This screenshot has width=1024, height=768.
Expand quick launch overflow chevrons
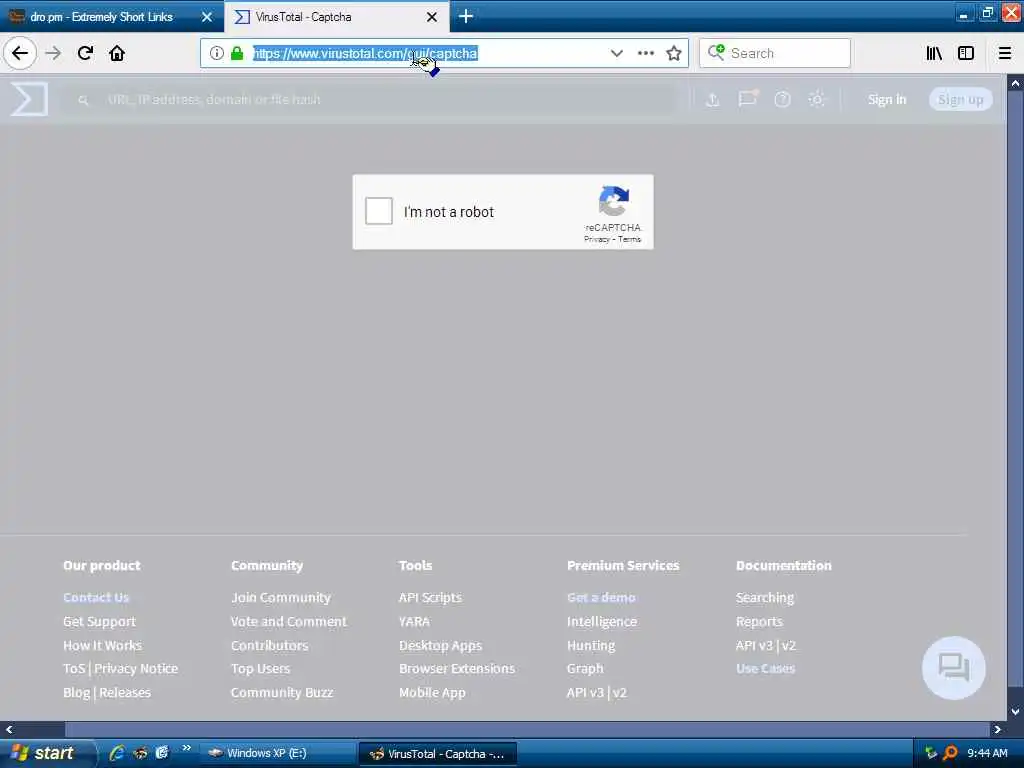[186, 748]
